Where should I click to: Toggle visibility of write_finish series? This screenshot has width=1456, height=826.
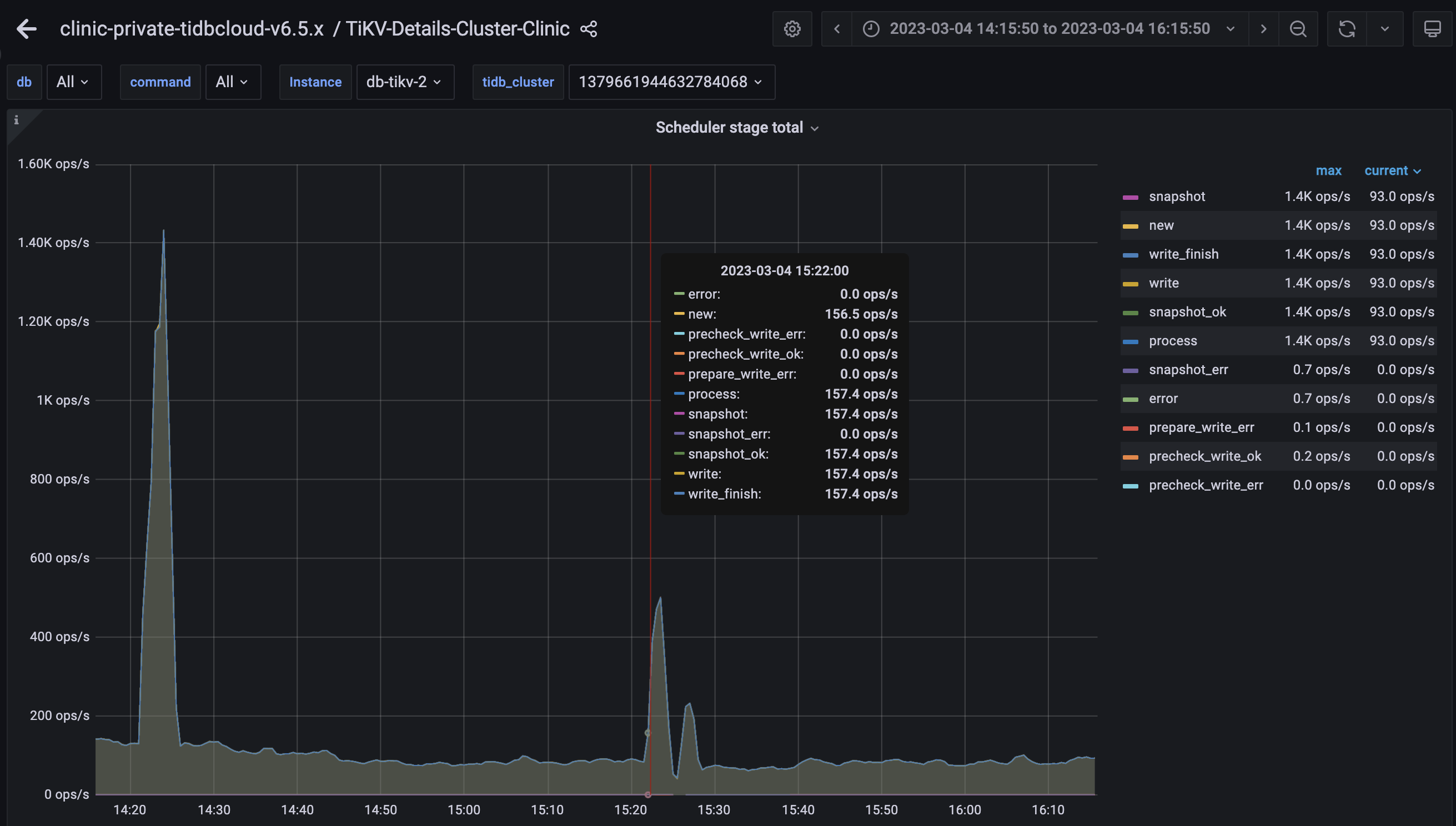click(1183, 254)
